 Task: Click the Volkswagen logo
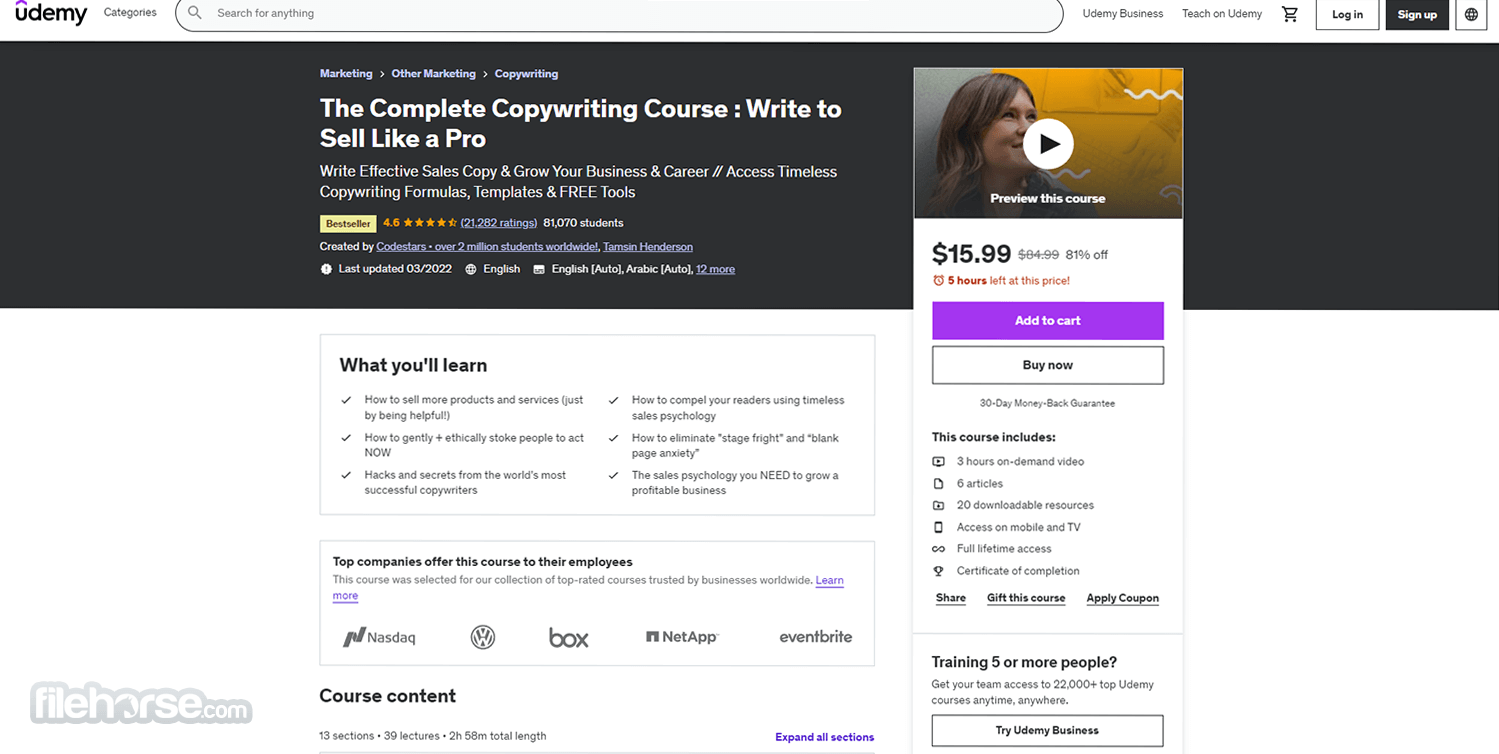483,637
